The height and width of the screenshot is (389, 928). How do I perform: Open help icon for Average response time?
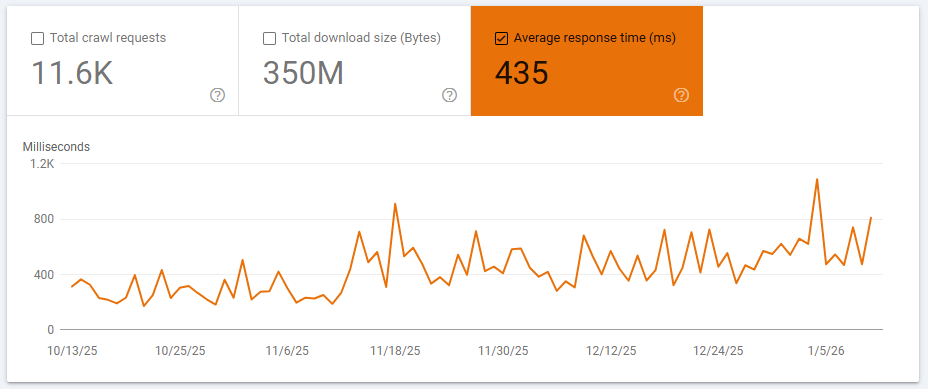[x=681, y=95]
